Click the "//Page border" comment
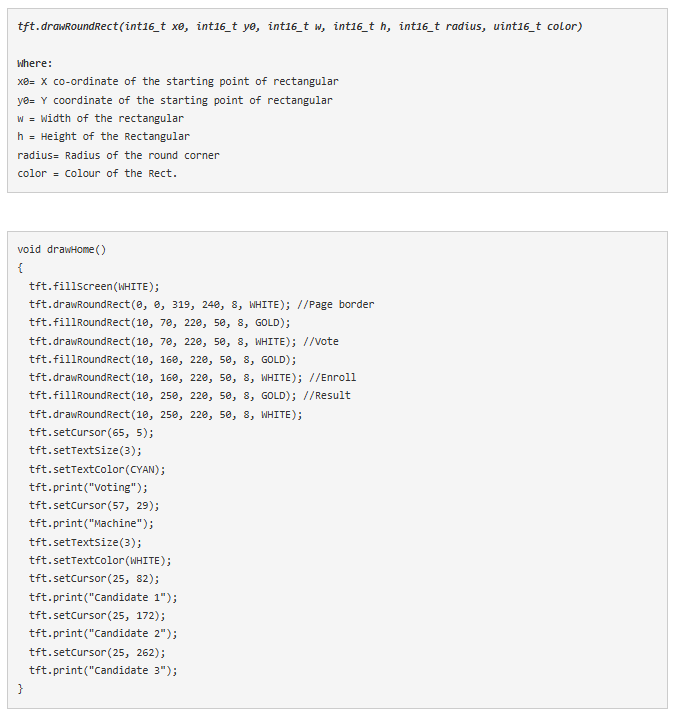 coord(341,304)
